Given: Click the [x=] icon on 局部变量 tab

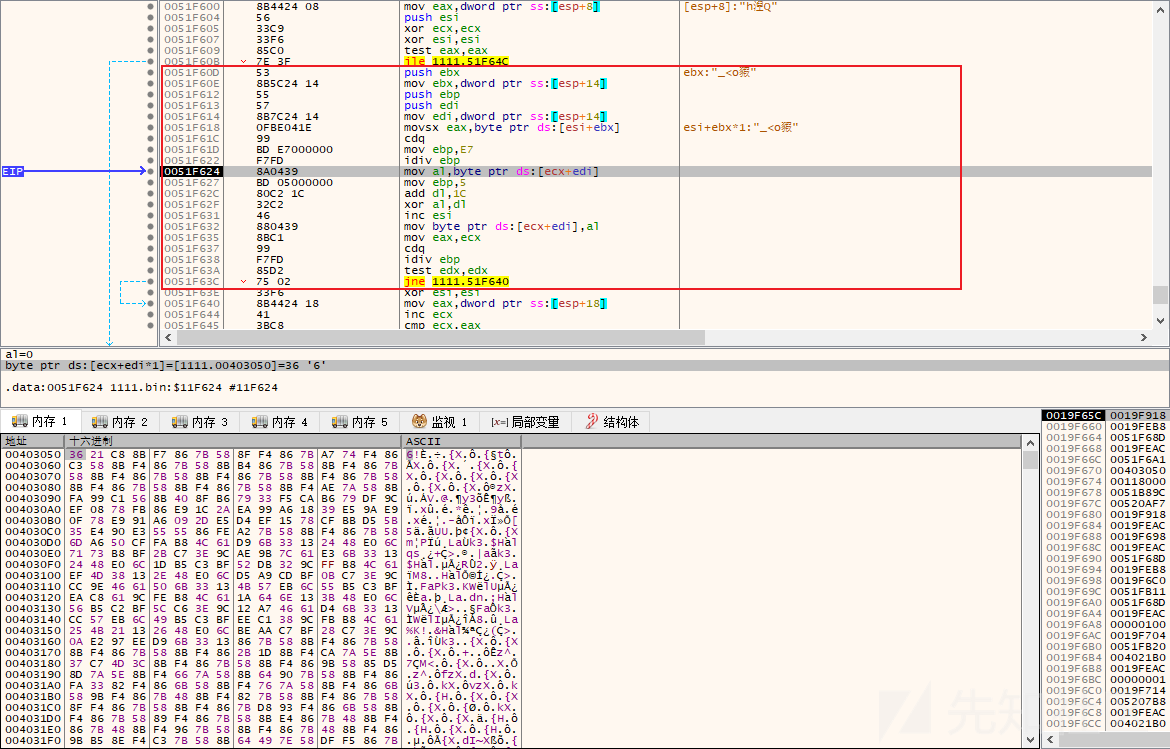Looking at the screenshot, I should (499, 422).
